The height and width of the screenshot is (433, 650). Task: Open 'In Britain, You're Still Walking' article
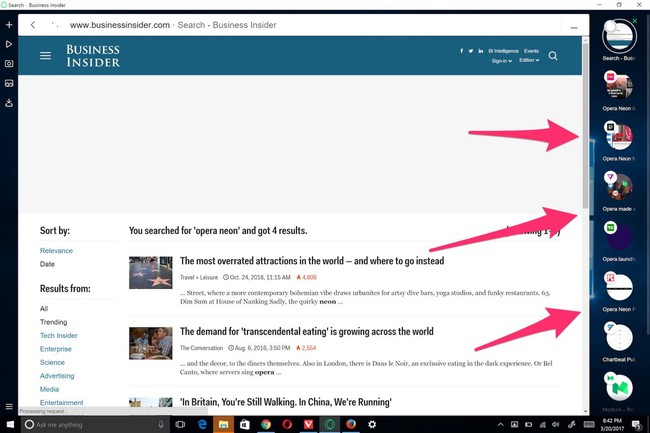click(x=286, y=402)
